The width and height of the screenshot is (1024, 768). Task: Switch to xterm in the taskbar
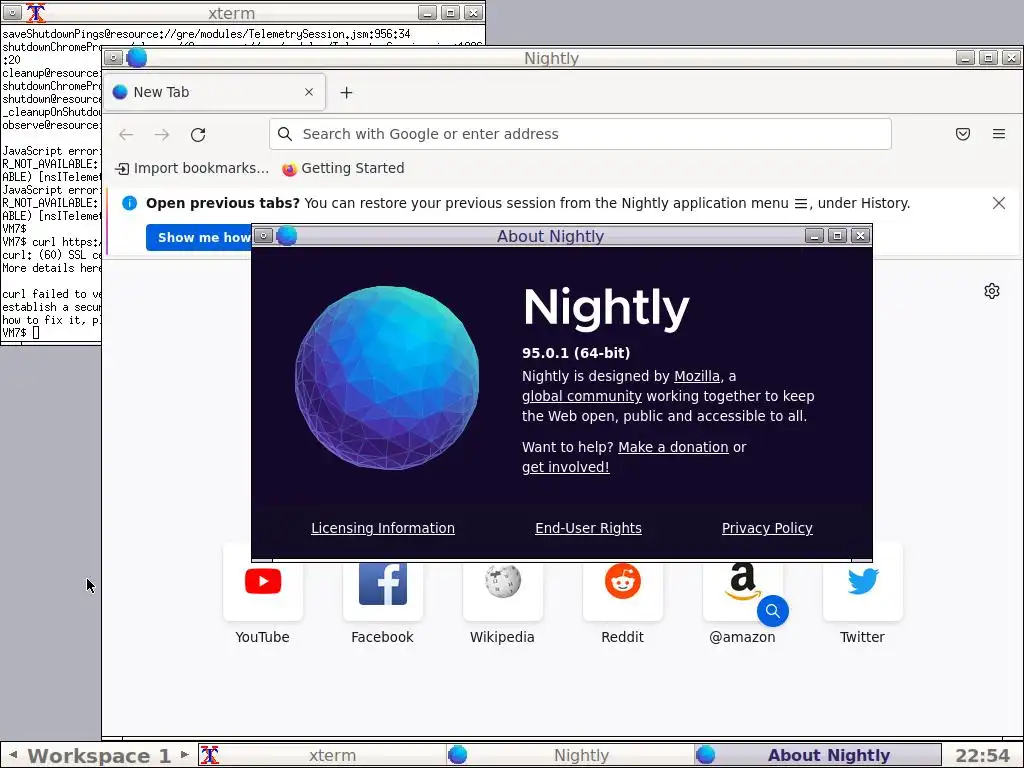(322, 756)
